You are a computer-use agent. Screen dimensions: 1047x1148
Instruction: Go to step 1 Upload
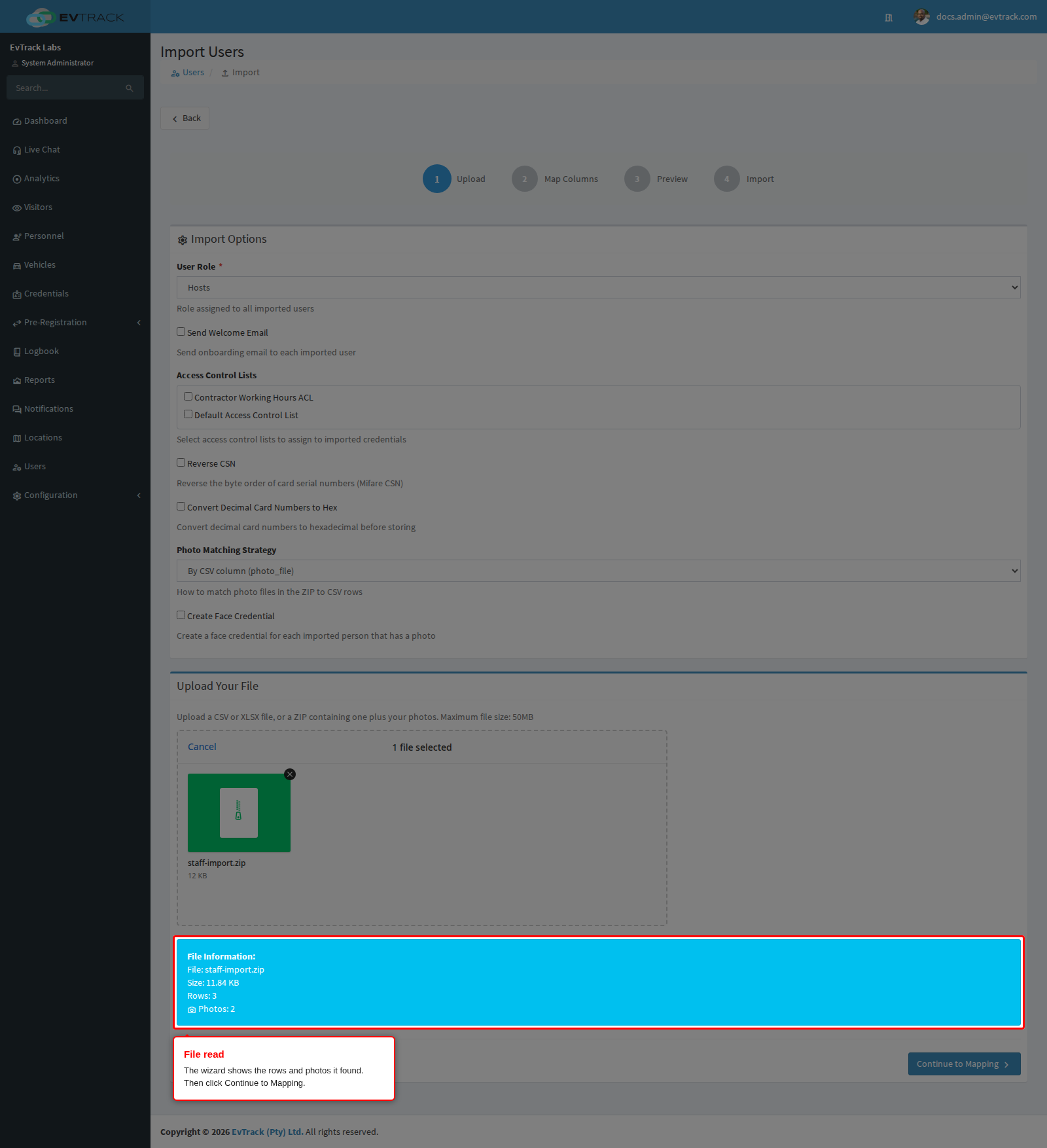coord(454,179)
